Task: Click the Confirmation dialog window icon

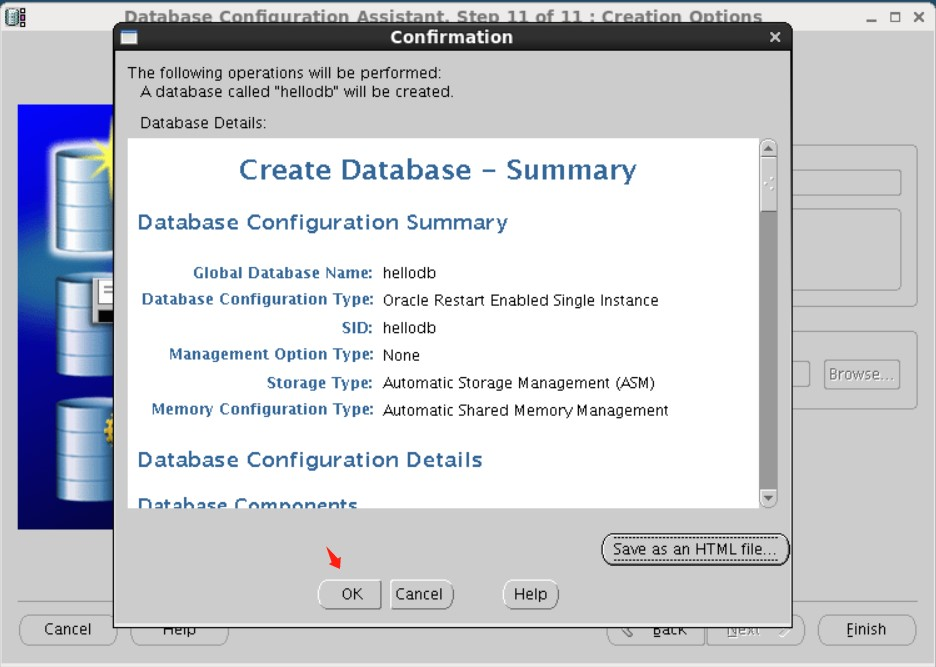Action: point(130,38)
